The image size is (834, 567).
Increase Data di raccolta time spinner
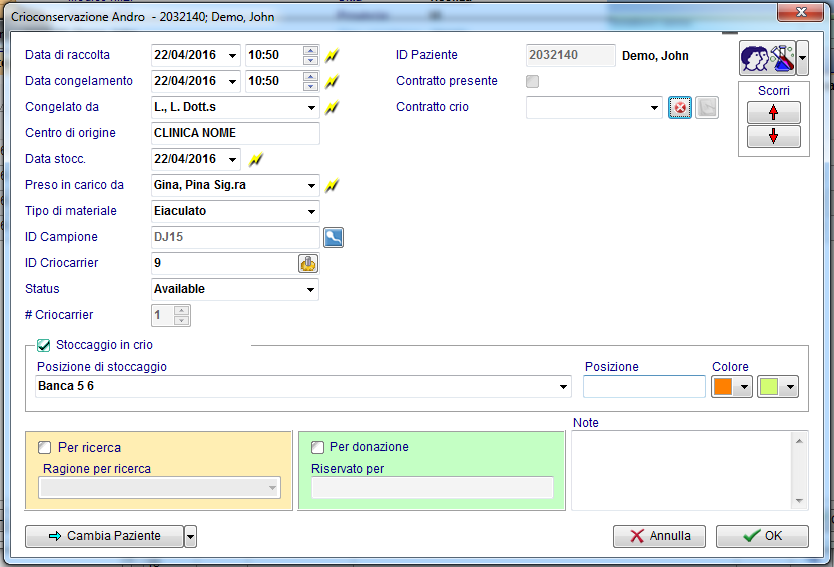310,51
